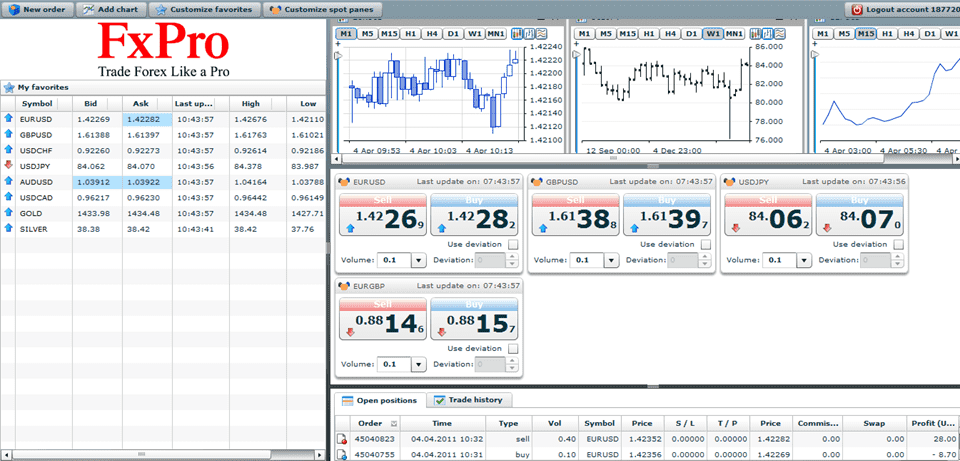
Task: Open the Volume dropdown in the EURGBP pane
Action: tap(418, 365)
